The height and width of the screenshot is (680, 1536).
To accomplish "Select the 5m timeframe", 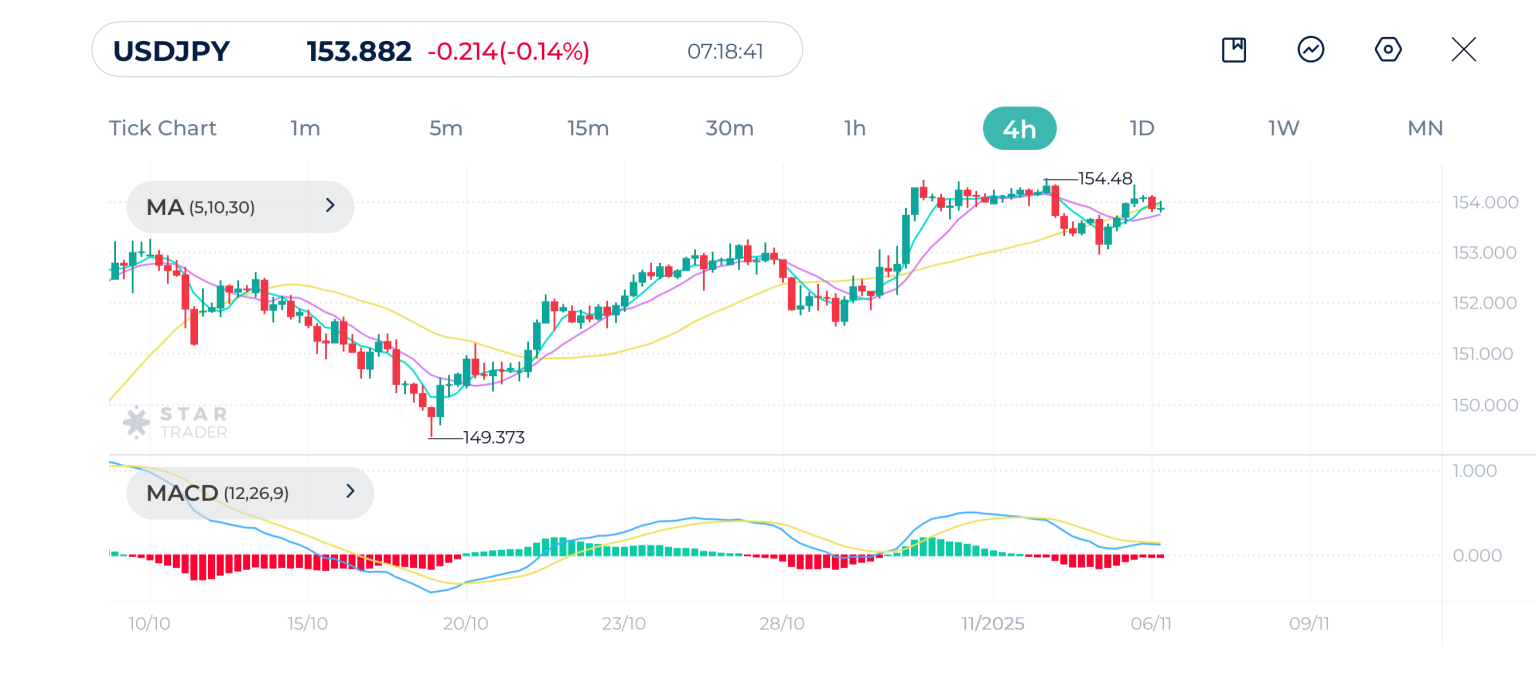I will point(446,128).
